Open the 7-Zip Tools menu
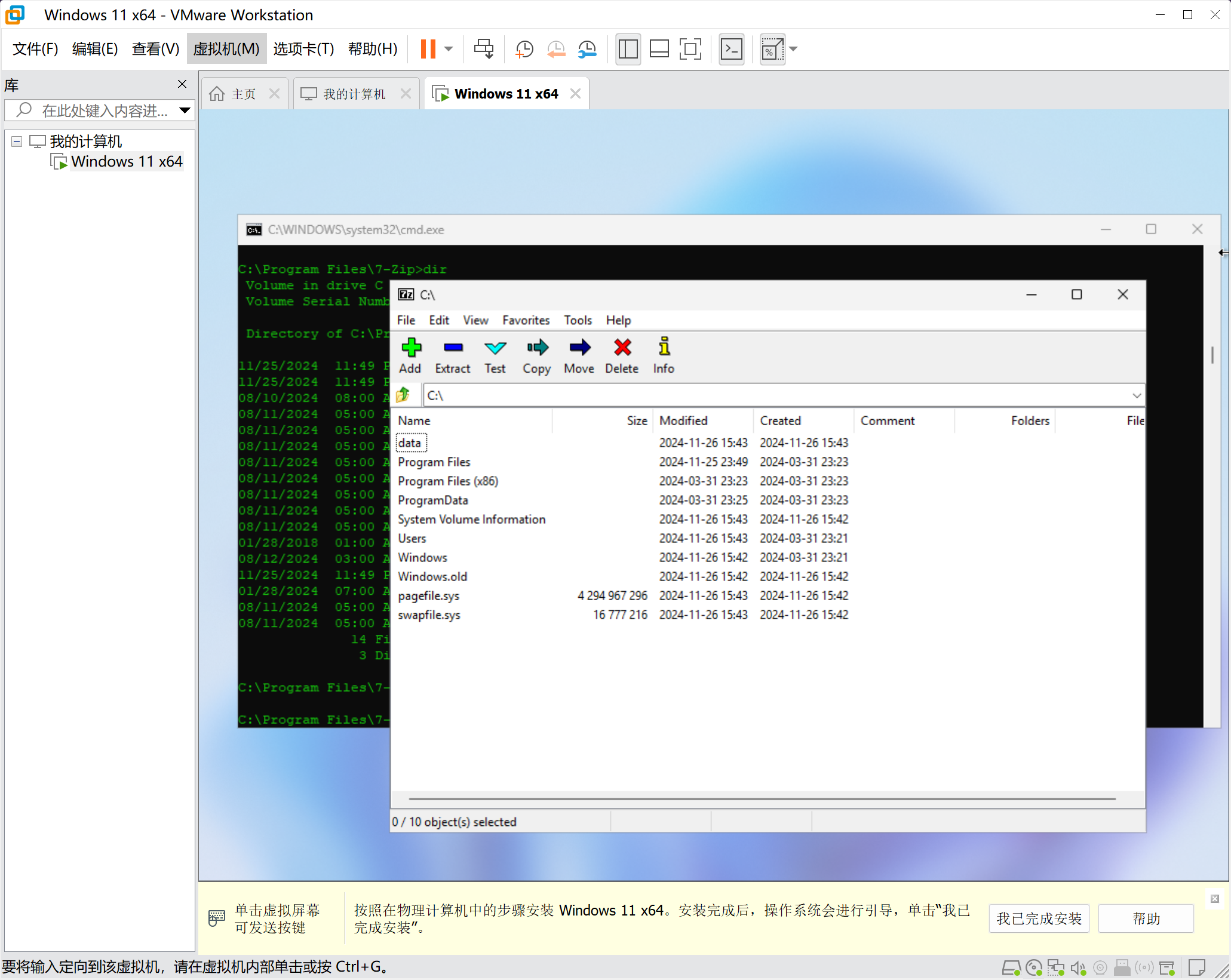1231x980 pixels. (578, 320)
